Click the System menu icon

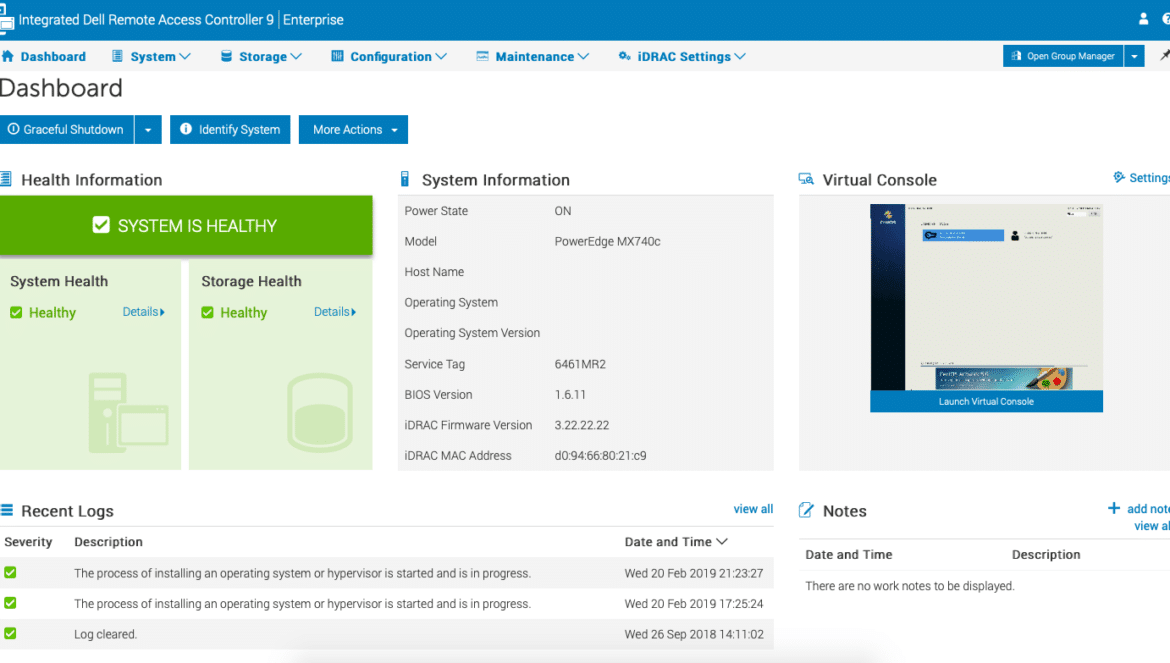pos(117,56)
